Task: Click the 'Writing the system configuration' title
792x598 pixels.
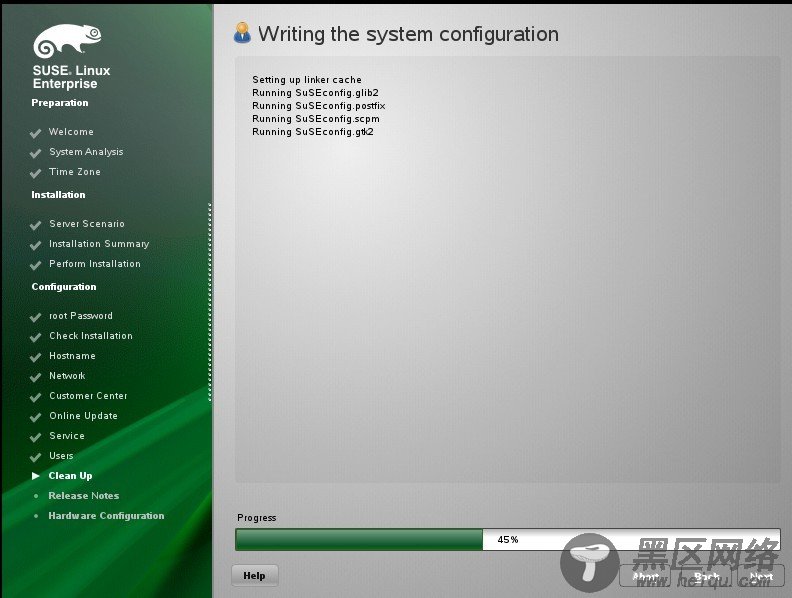Action: pyautogui.click(x=408, y=34)
